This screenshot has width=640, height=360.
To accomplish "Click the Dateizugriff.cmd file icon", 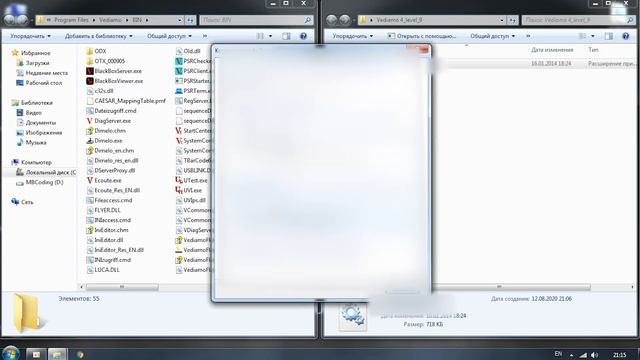I will tap(90, 111).
